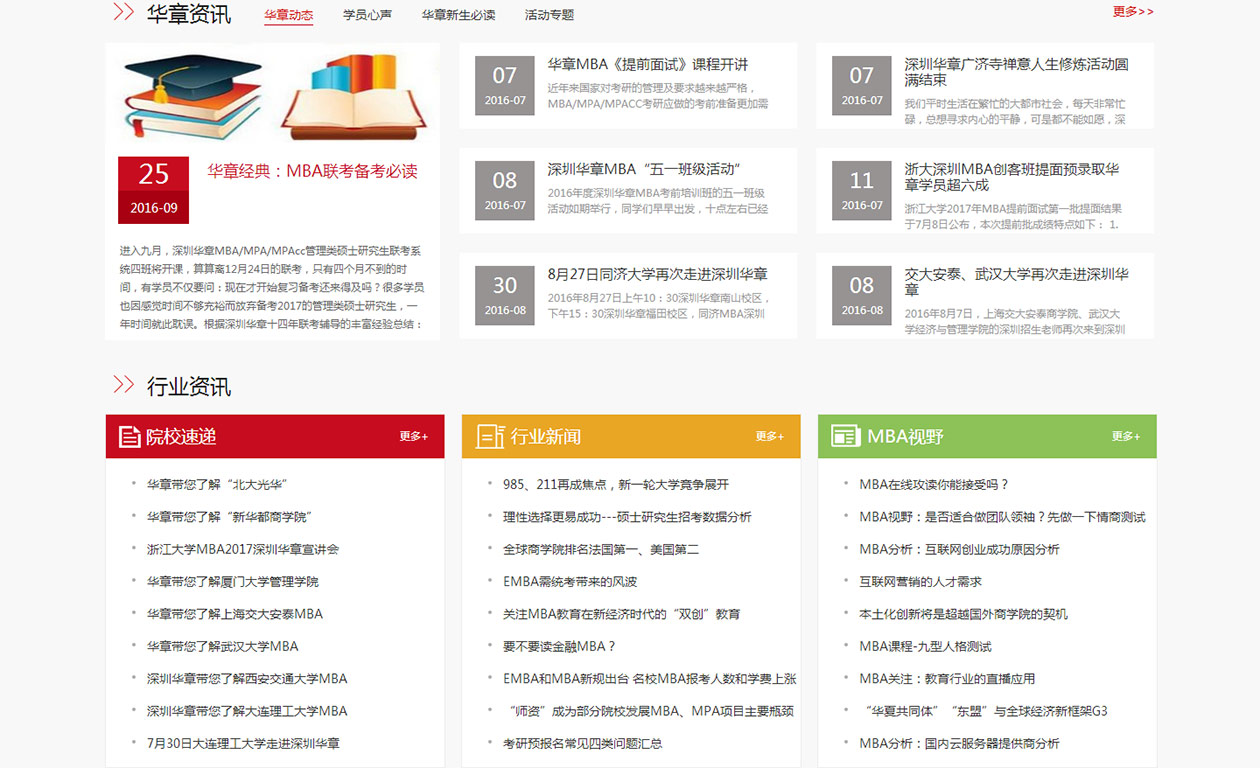Click the red double-arrow icon beside 华章资讯
The image size is (1260, 768).
coord(124,12)
